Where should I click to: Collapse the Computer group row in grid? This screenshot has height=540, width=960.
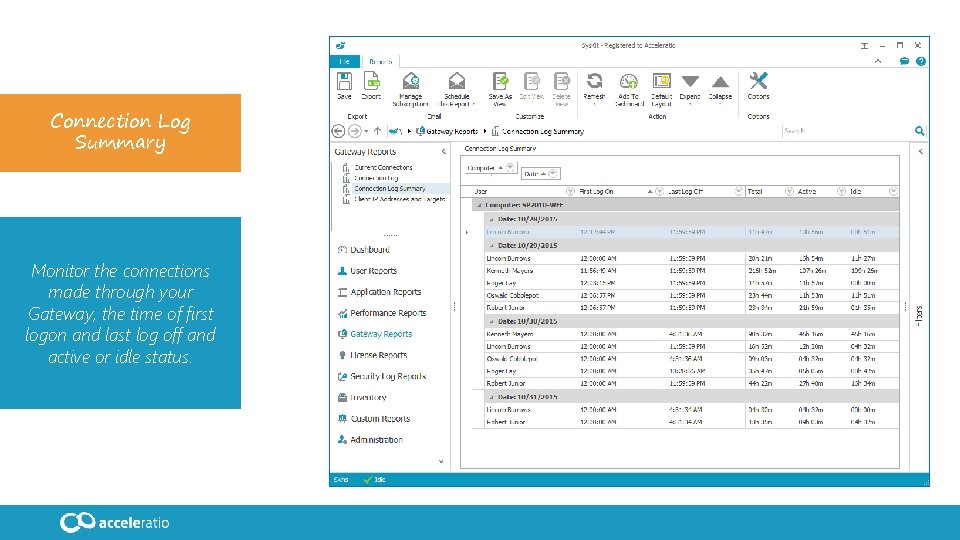480,205
